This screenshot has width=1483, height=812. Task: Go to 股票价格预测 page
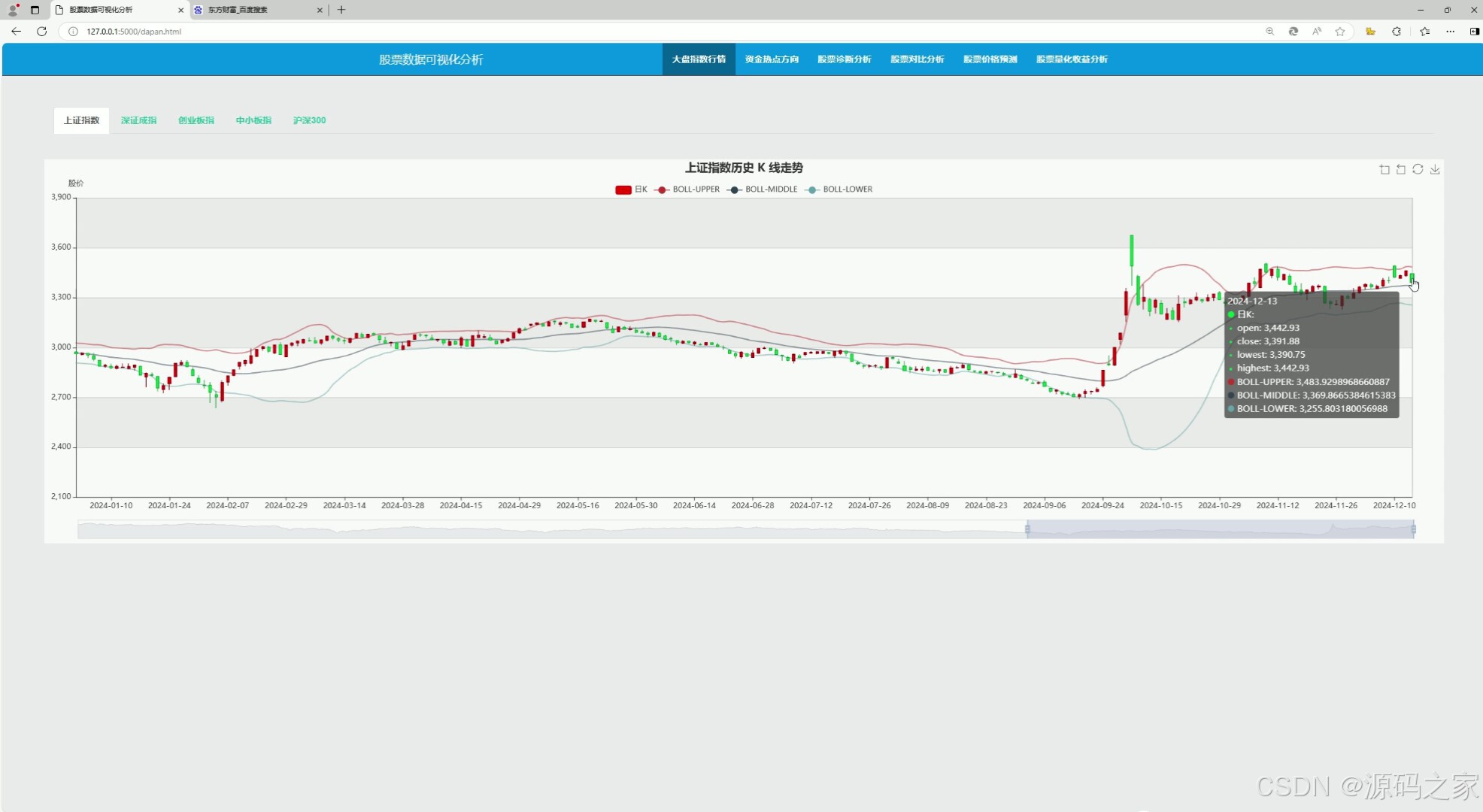click(x=990, y=59)
